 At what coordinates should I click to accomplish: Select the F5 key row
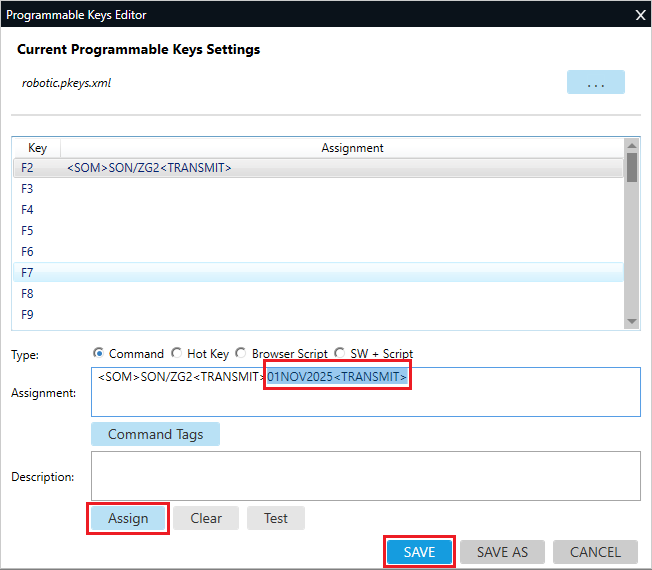pyautogui.click(x=320, y=231)
